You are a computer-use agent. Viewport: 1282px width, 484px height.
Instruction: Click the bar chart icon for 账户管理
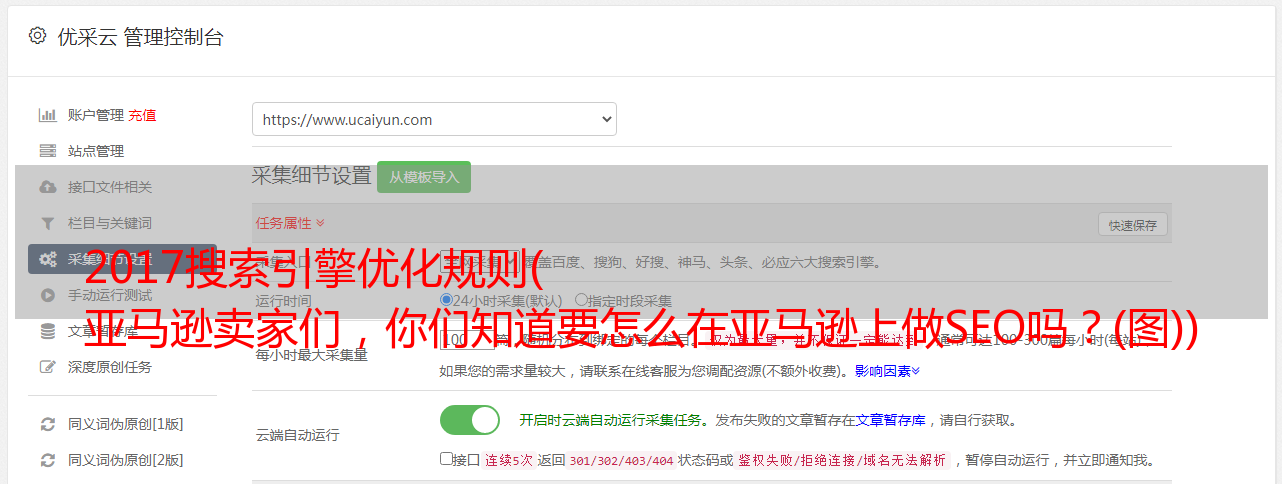coord(47,115)
